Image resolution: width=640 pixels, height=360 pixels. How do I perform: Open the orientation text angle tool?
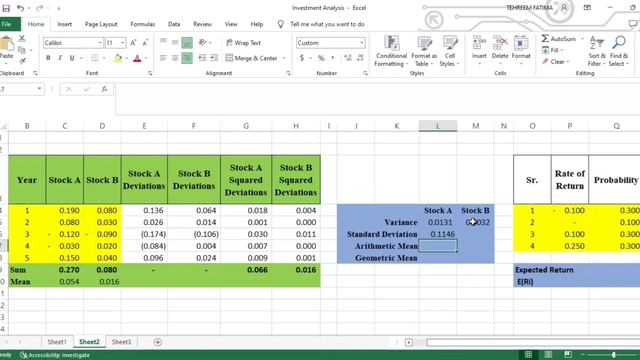click(202, 42)
